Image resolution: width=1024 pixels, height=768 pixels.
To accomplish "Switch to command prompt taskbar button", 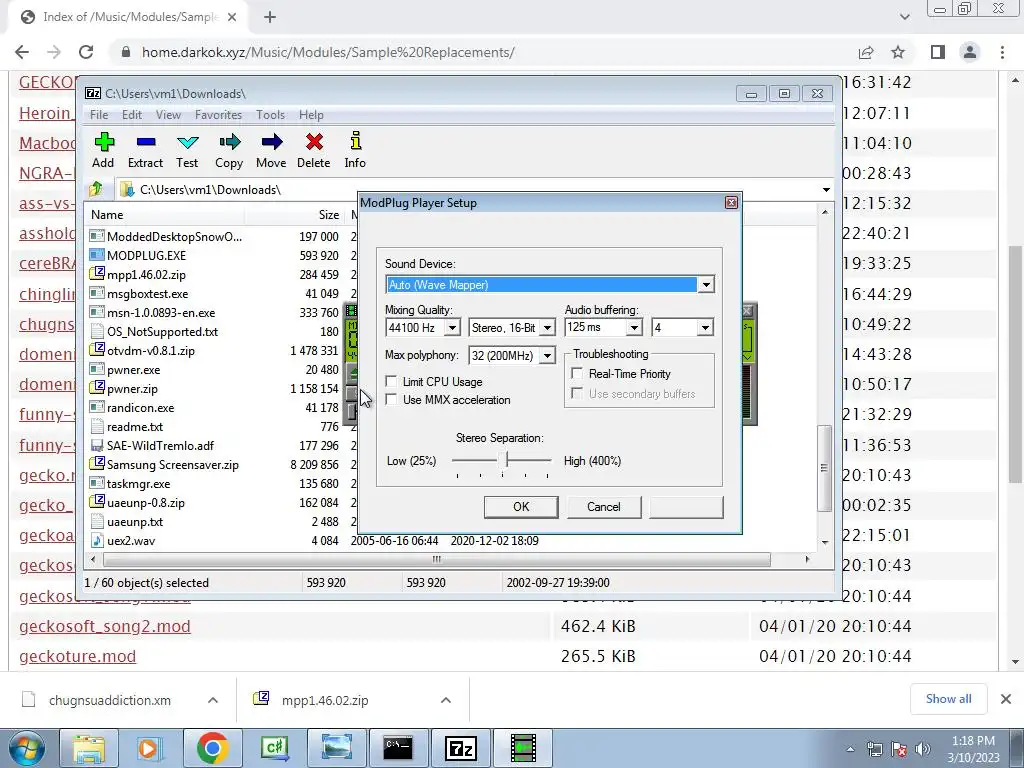I will (x=398, y=748).
